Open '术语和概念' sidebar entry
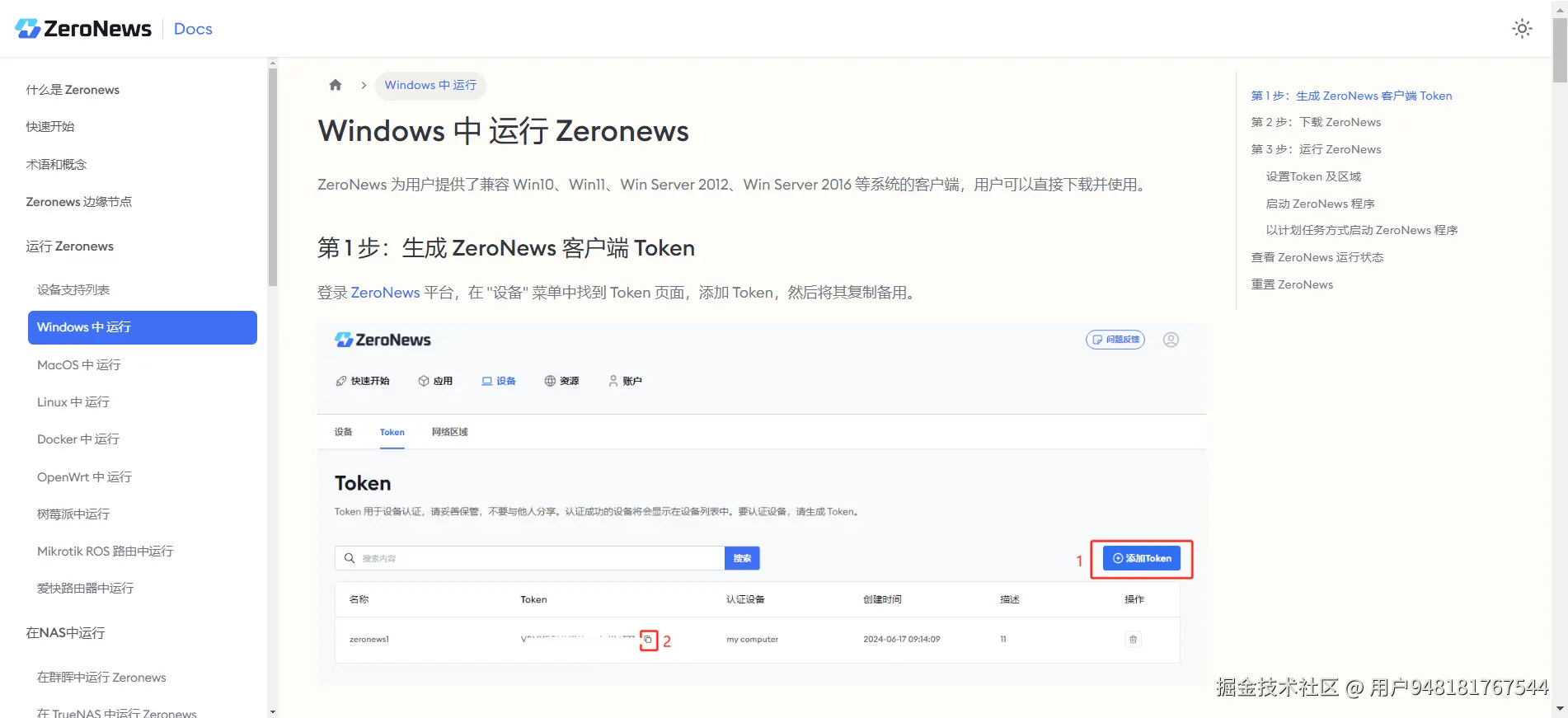This screenshot has height=718, width=1568. click(x=56, y=164)
